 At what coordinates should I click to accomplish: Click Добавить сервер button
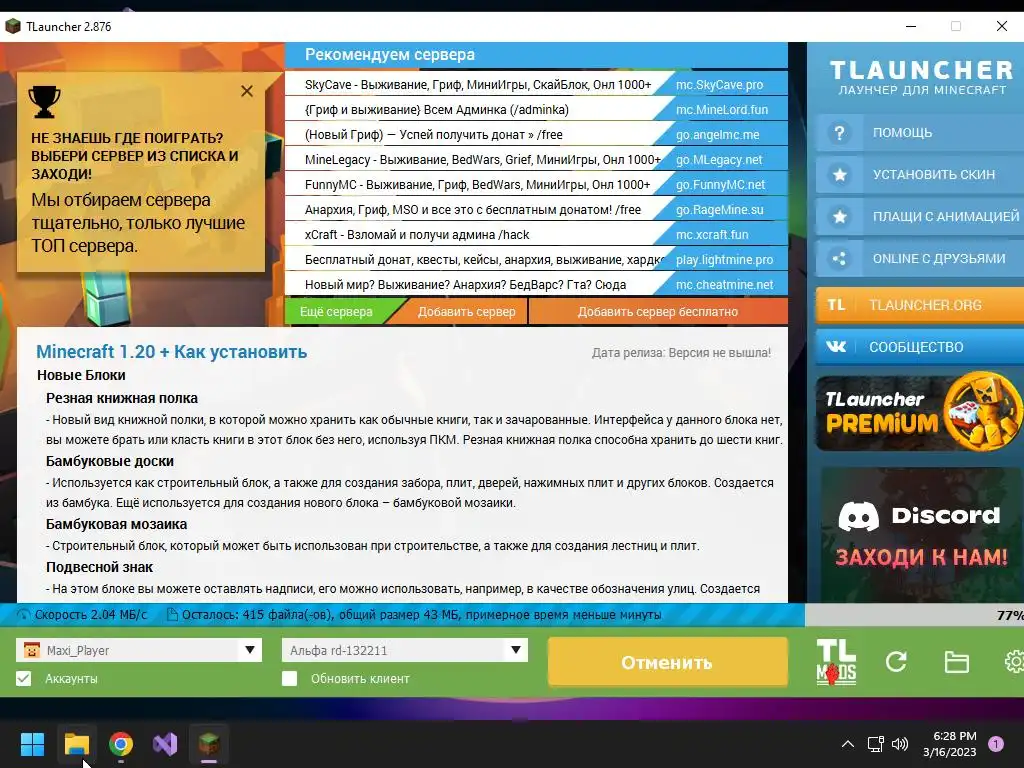point(467,312)
